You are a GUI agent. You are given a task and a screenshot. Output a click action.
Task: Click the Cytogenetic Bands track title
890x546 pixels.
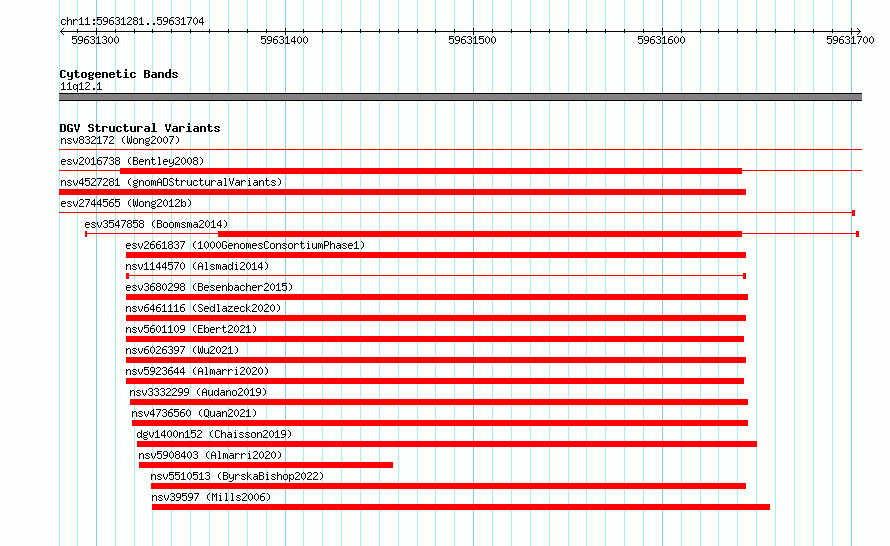[119, 74]
